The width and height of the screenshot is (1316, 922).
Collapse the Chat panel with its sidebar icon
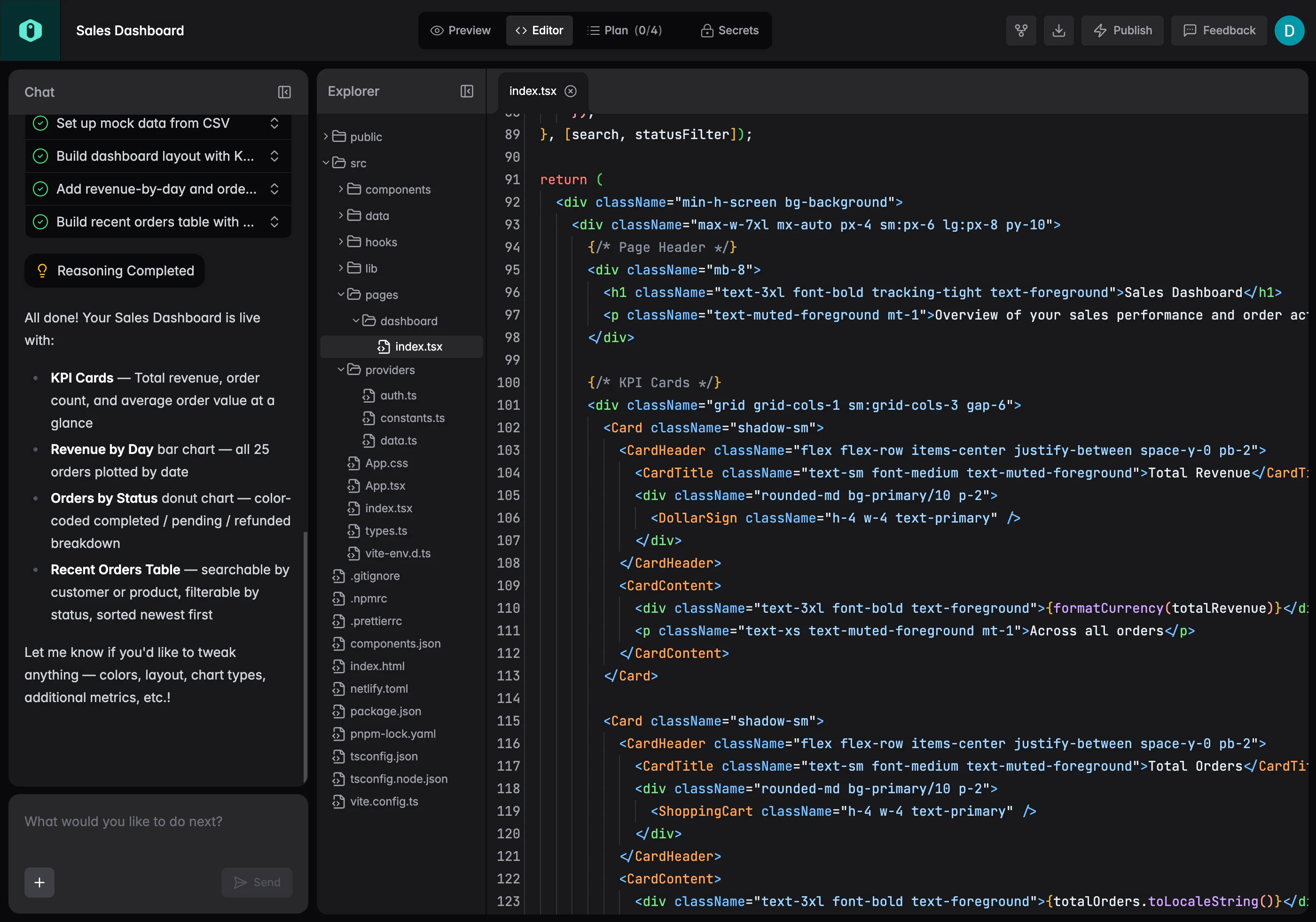point(284,92)
